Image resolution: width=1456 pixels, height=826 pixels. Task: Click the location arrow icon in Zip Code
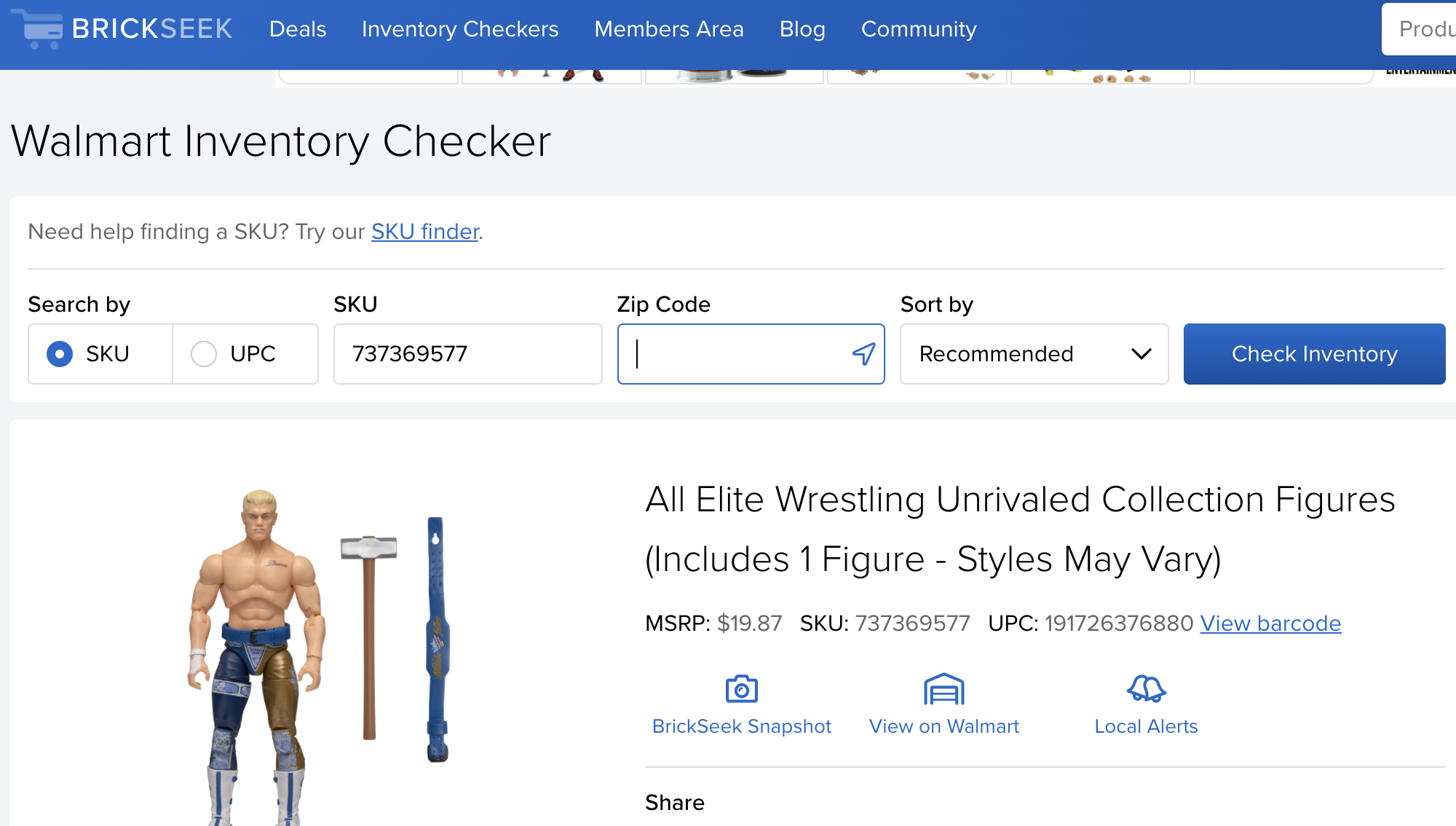point(863,354)
